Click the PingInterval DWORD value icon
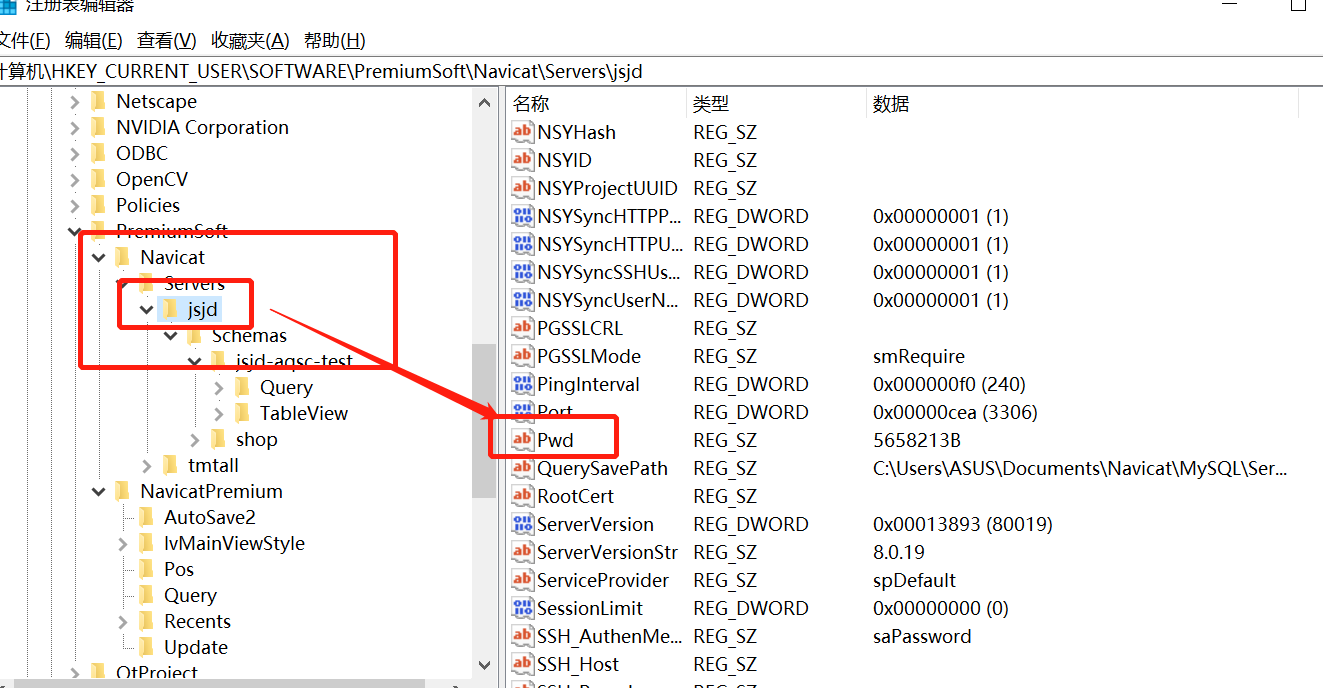The width and height of the screenshot is (1323, 688). [x=522, y=384]
